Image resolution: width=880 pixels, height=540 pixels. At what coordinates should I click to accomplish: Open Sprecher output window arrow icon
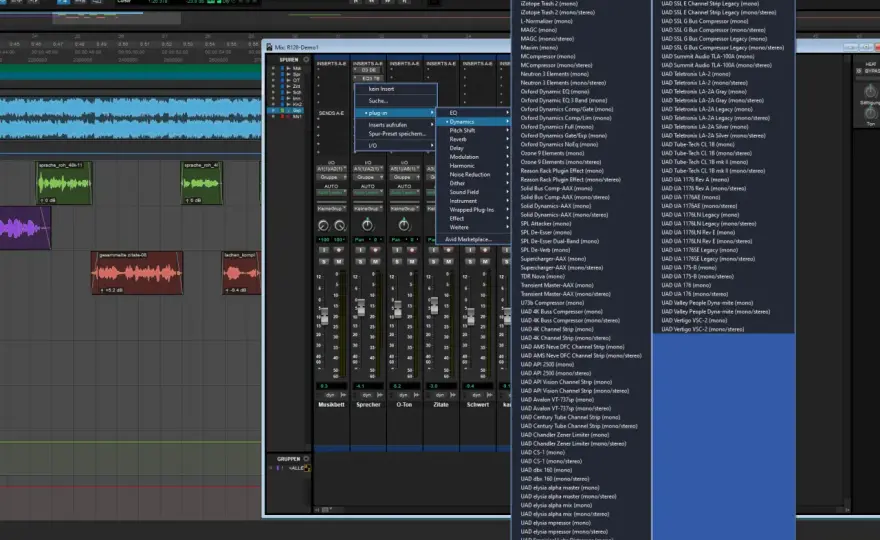(x=379, y=395)
